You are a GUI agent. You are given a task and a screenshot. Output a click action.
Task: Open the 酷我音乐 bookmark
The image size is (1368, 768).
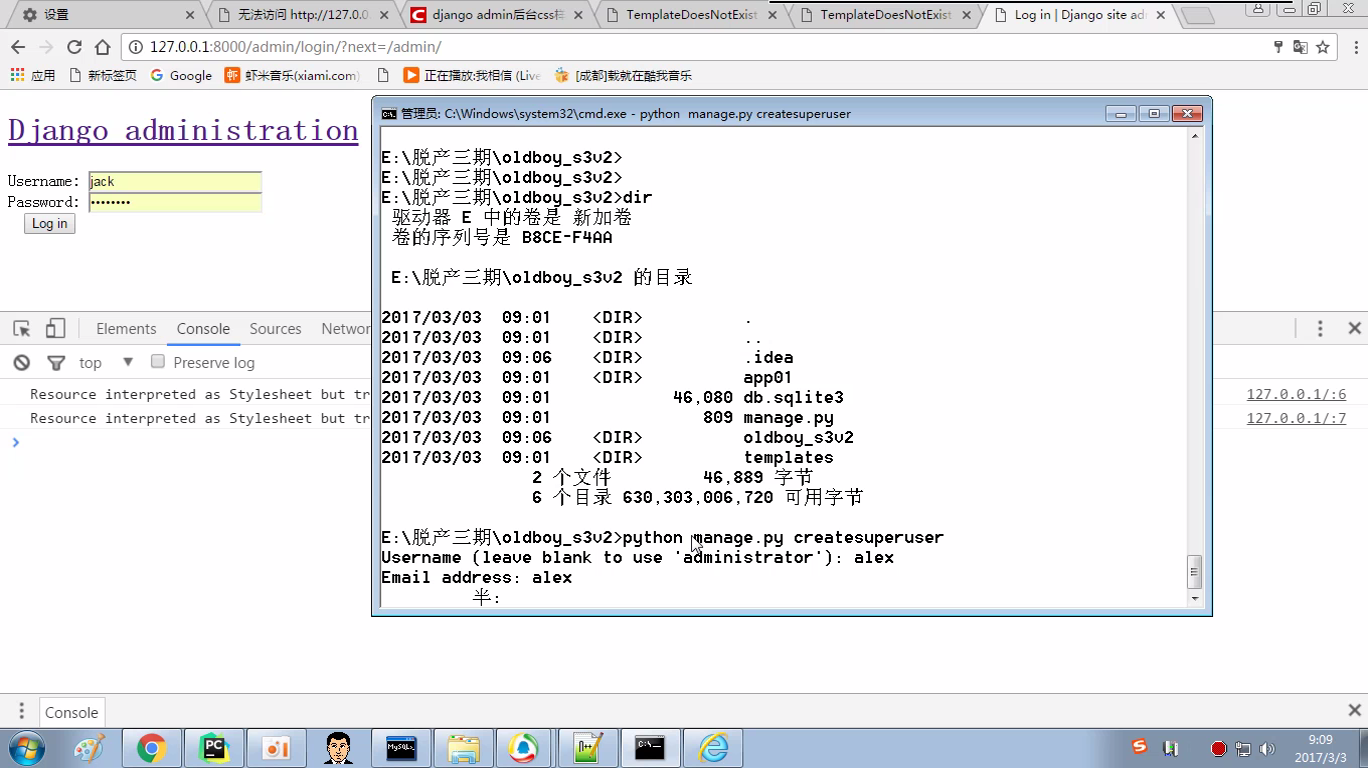(622, 75)
